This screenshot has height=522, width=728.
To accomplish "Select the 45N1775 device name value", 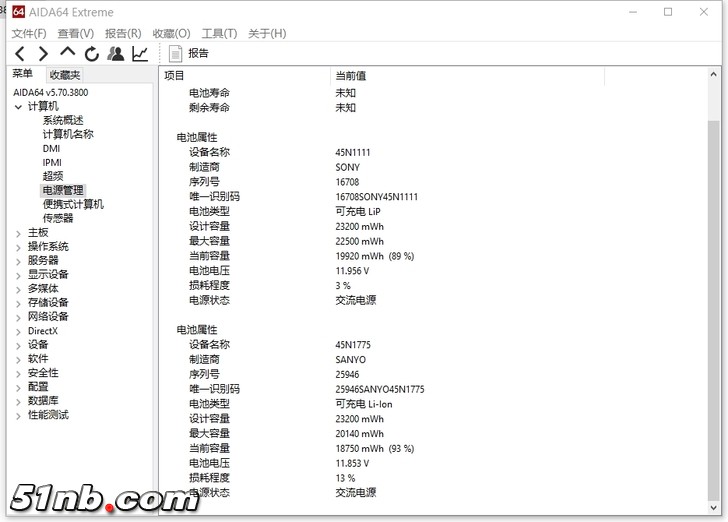I will tap(353, 345).
